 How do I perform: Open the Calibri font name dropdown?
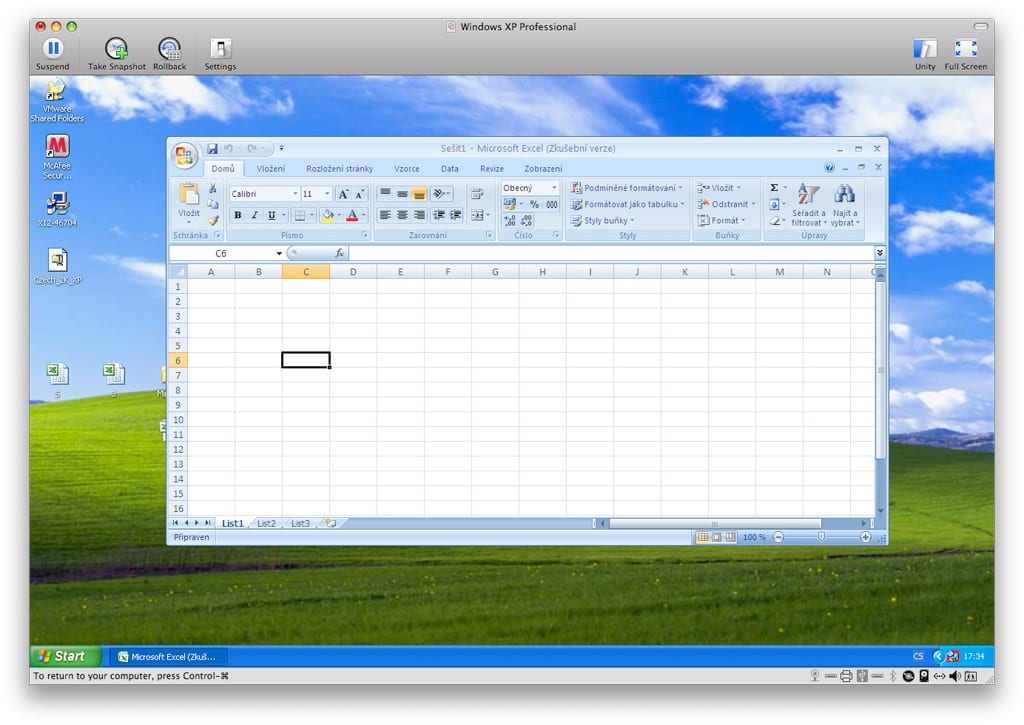[x=295, y=194]
